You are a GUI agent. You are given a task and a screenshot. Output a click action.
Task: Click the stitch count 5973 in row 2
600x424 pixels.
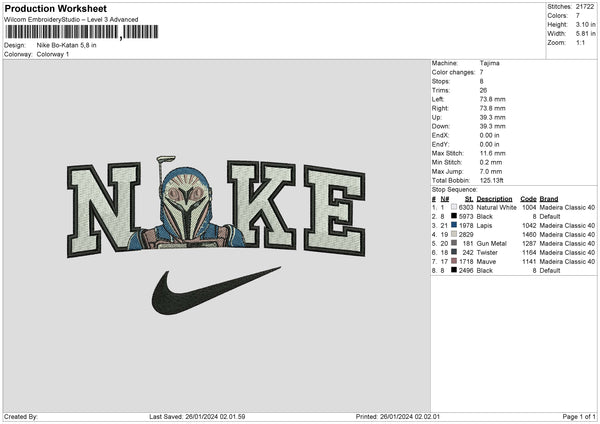pos(466,217)
